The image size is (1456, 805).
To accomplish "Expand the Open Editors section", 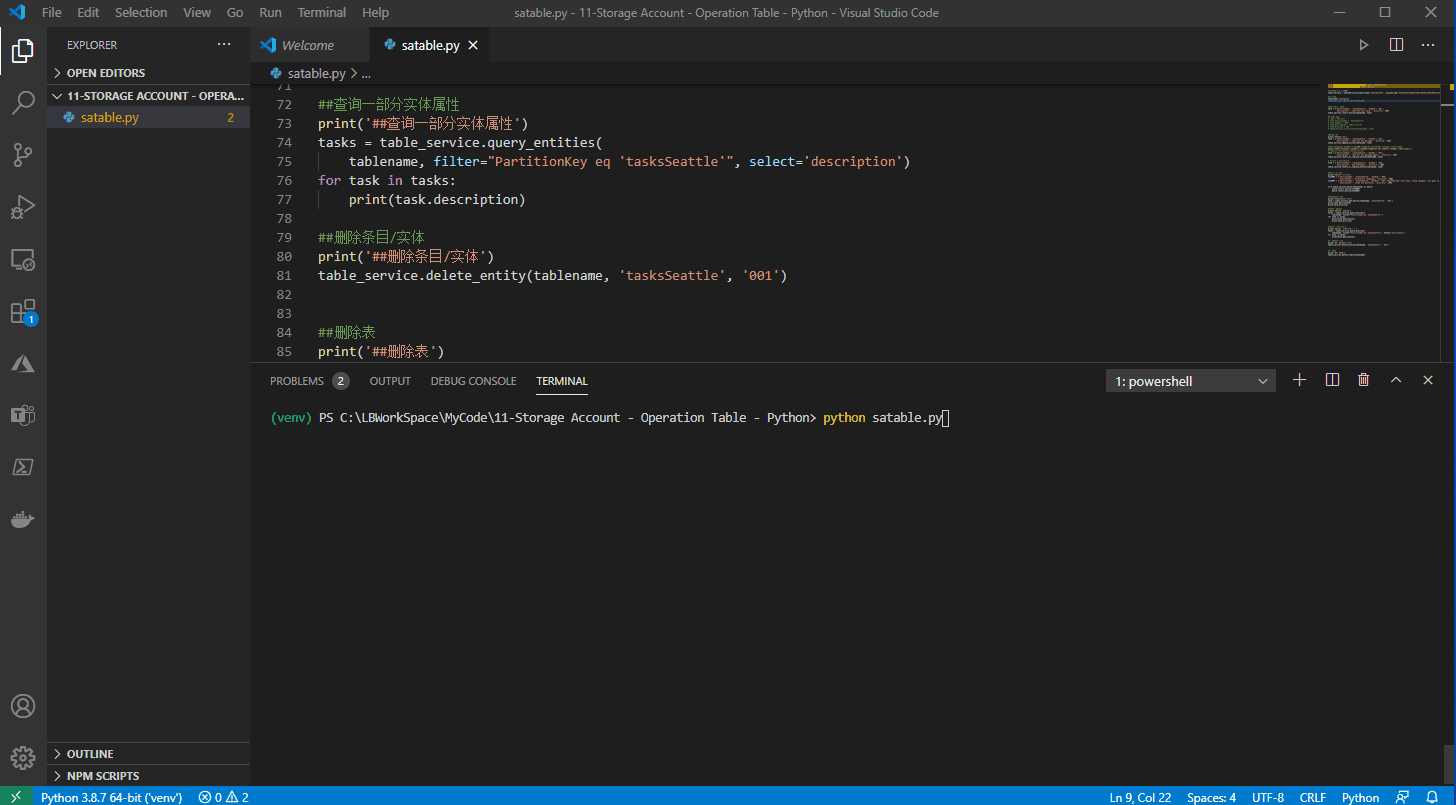I will pos(105,73).
